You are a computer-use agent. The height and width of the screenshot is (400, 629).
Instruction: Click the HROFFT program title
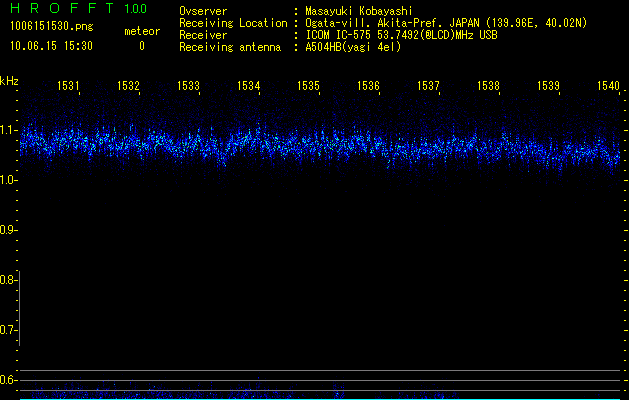62,8
